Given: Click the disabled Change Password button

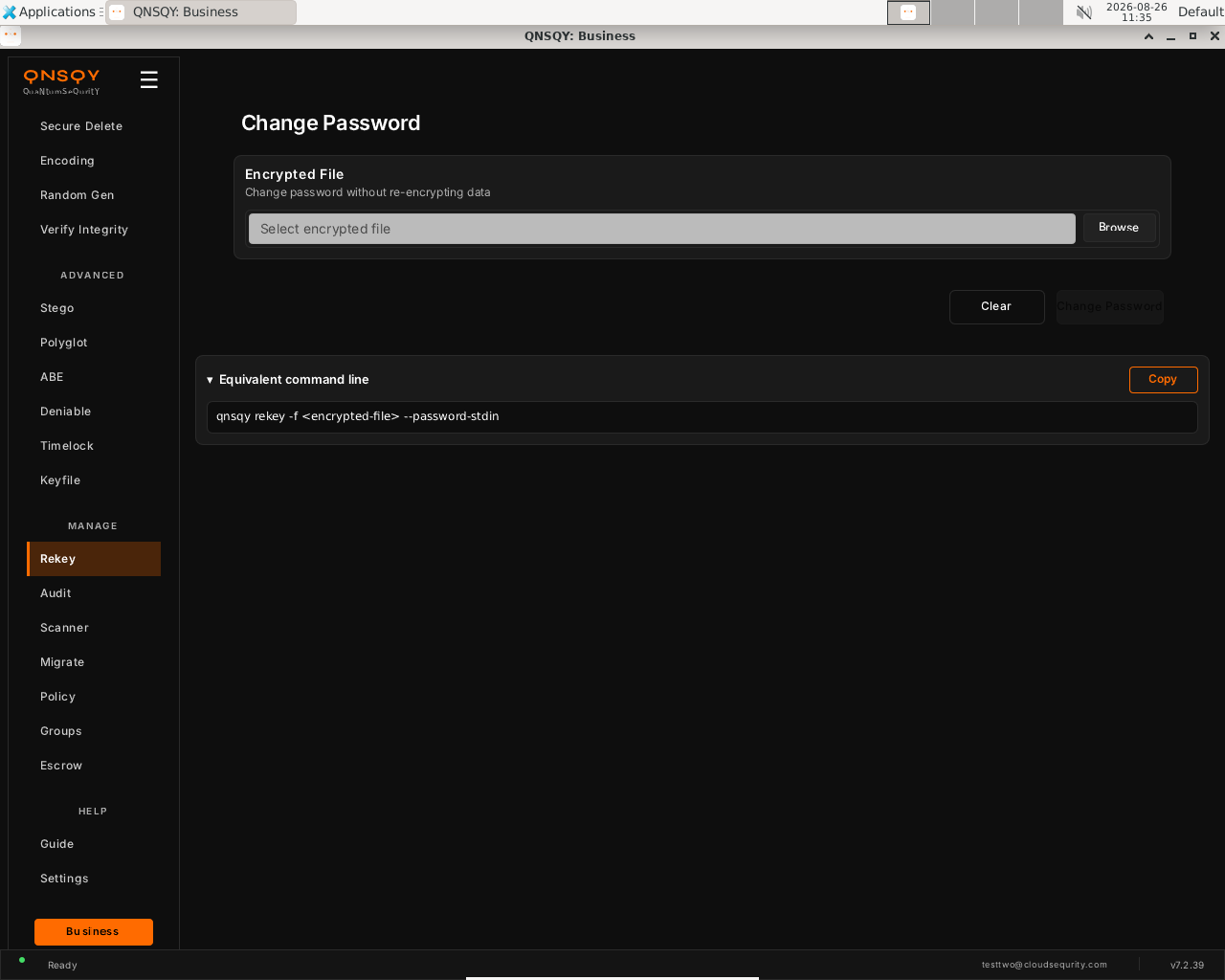Looking at the screenshot, I should pos(1110,307).
